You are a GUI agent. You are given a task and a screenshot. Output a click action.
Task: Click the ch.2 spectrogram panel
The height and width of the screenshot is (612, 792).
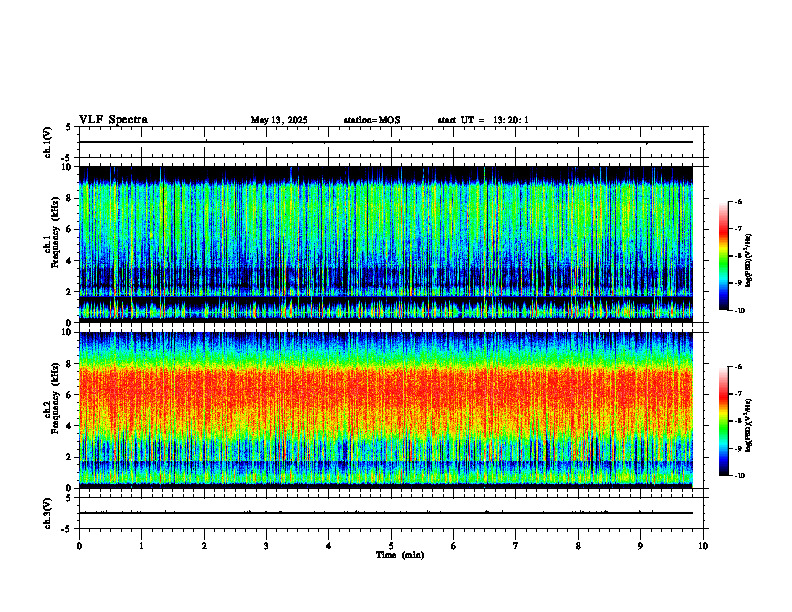[x=386, y=410]
